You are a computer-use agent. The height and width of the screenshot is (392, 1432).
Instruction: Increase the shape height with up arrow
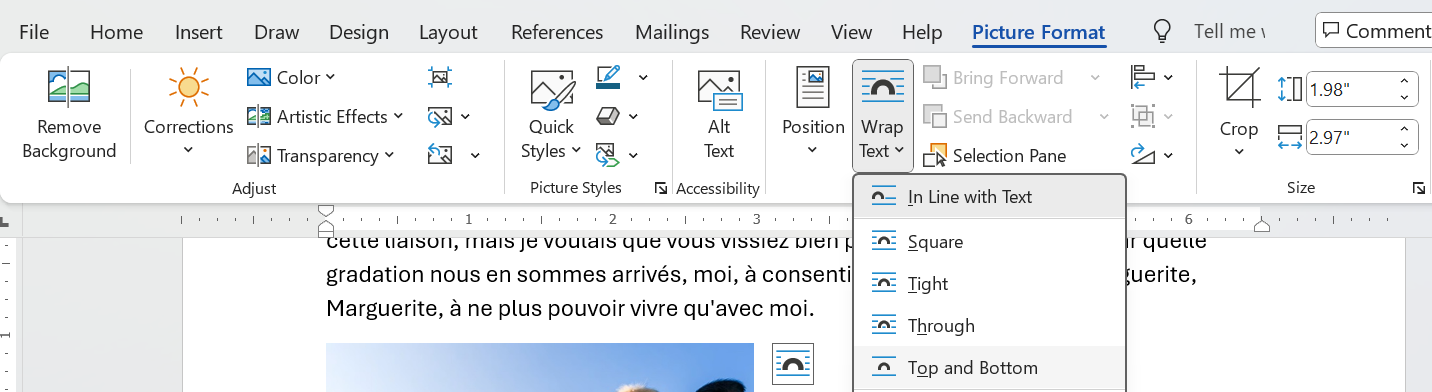(x=1404, y=82)
